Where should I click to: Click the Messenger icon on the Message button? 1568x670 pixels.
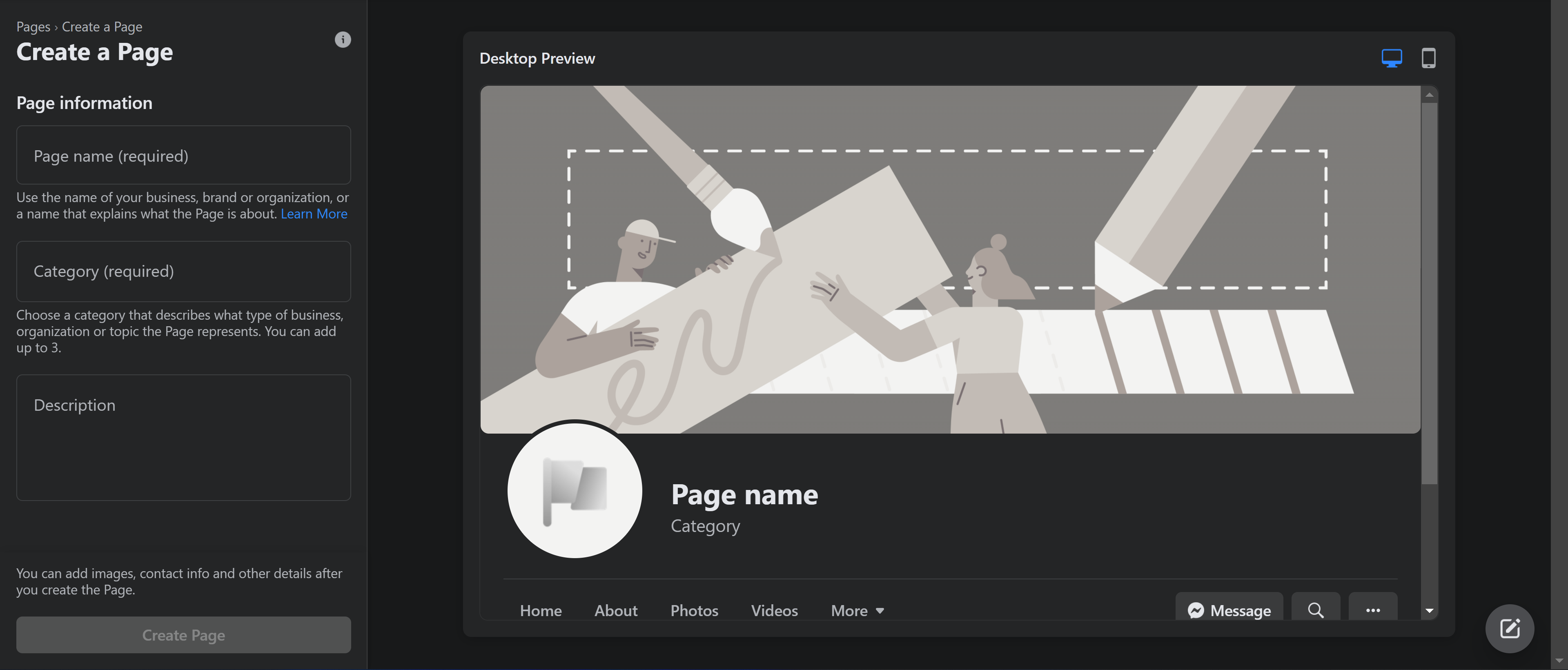1196,610
